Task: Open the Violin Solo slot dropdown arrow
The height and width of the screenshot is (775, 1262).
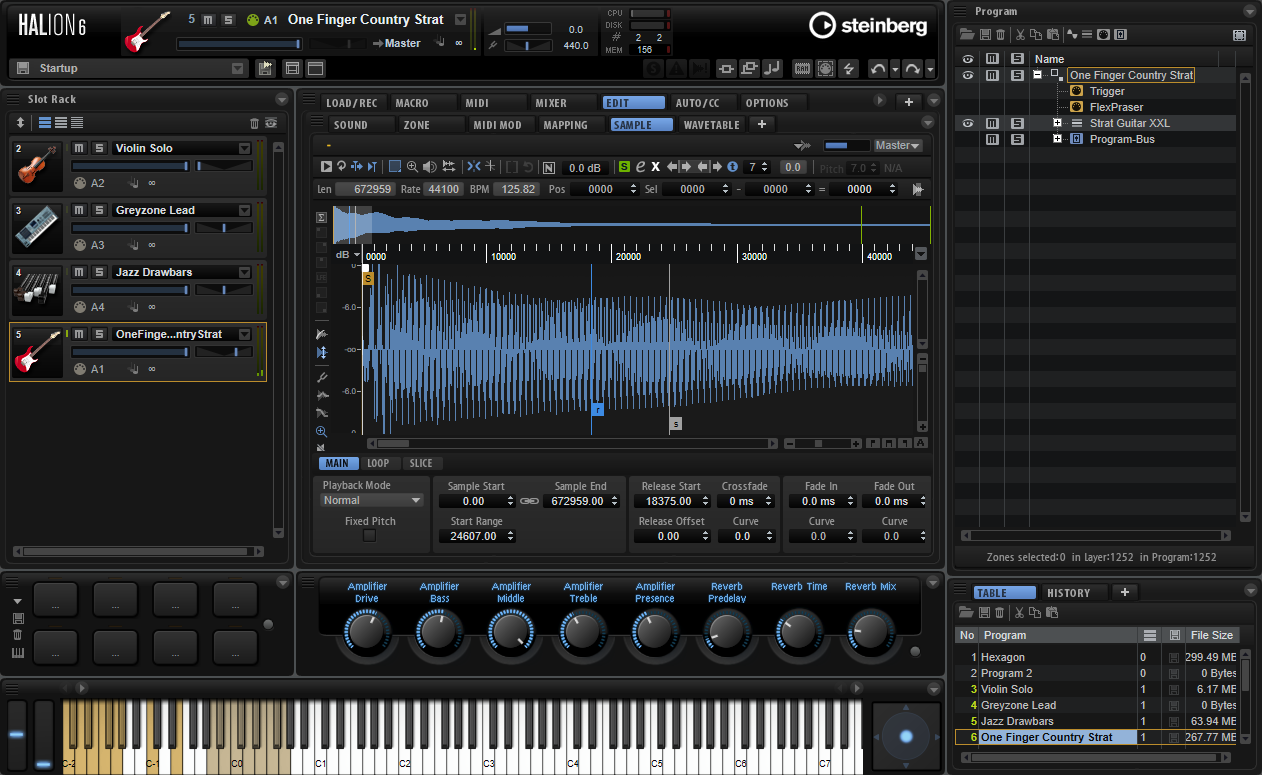Action: coord(244,148)
